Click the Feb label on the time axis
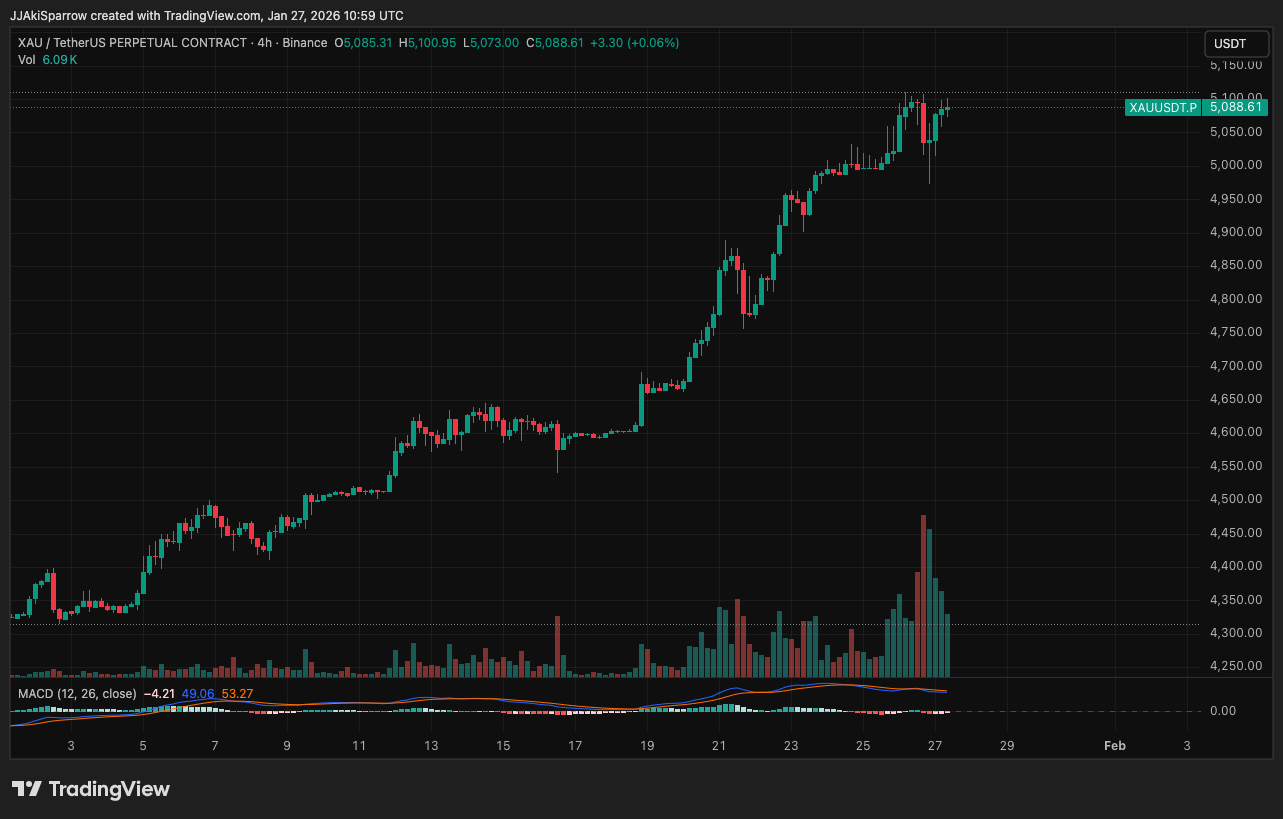The width and height of the screenshot is (1283, 819). click(1114, 745)
